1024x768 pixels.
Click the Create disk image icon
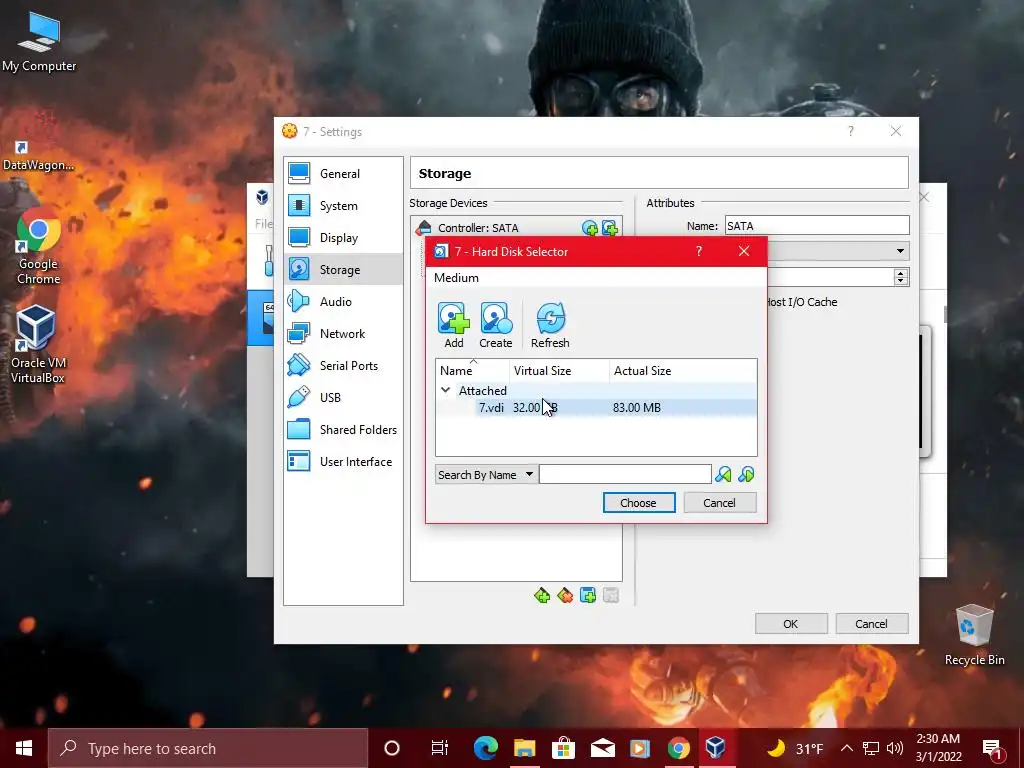[x=496, y=325]
